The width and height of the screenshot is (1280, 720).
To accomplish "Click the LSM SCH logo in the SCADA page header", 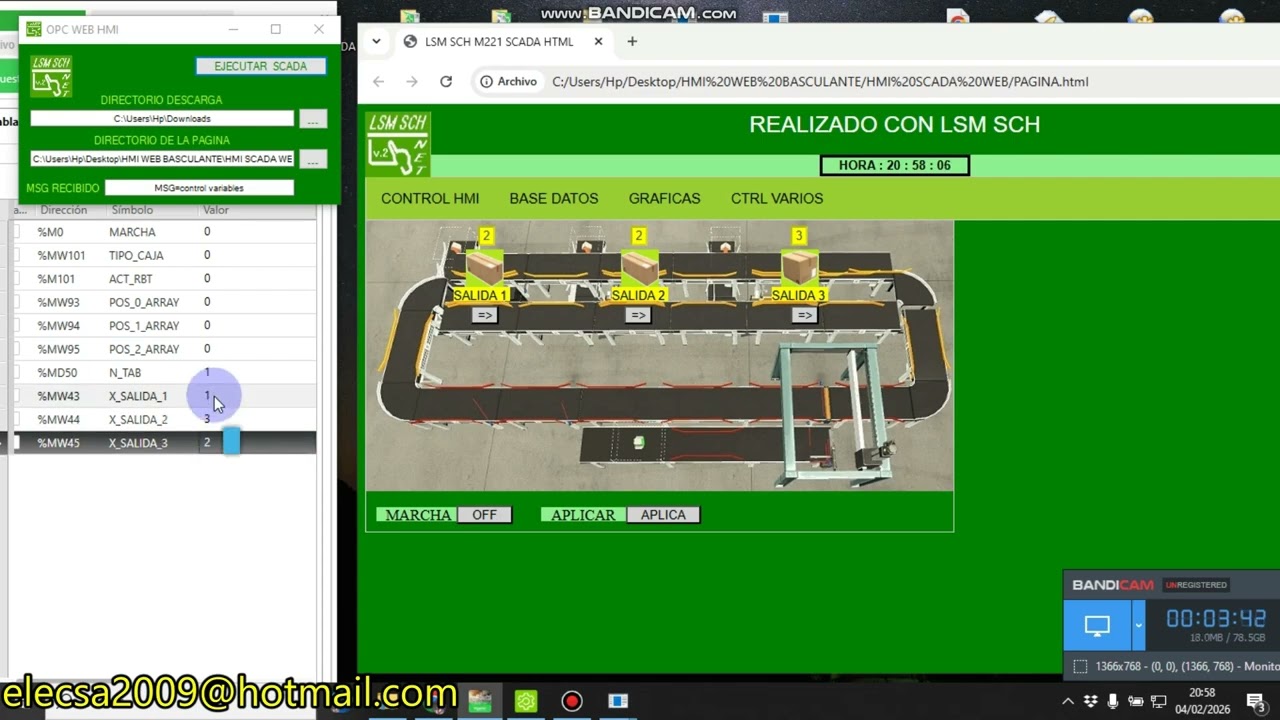I will 398,144.
